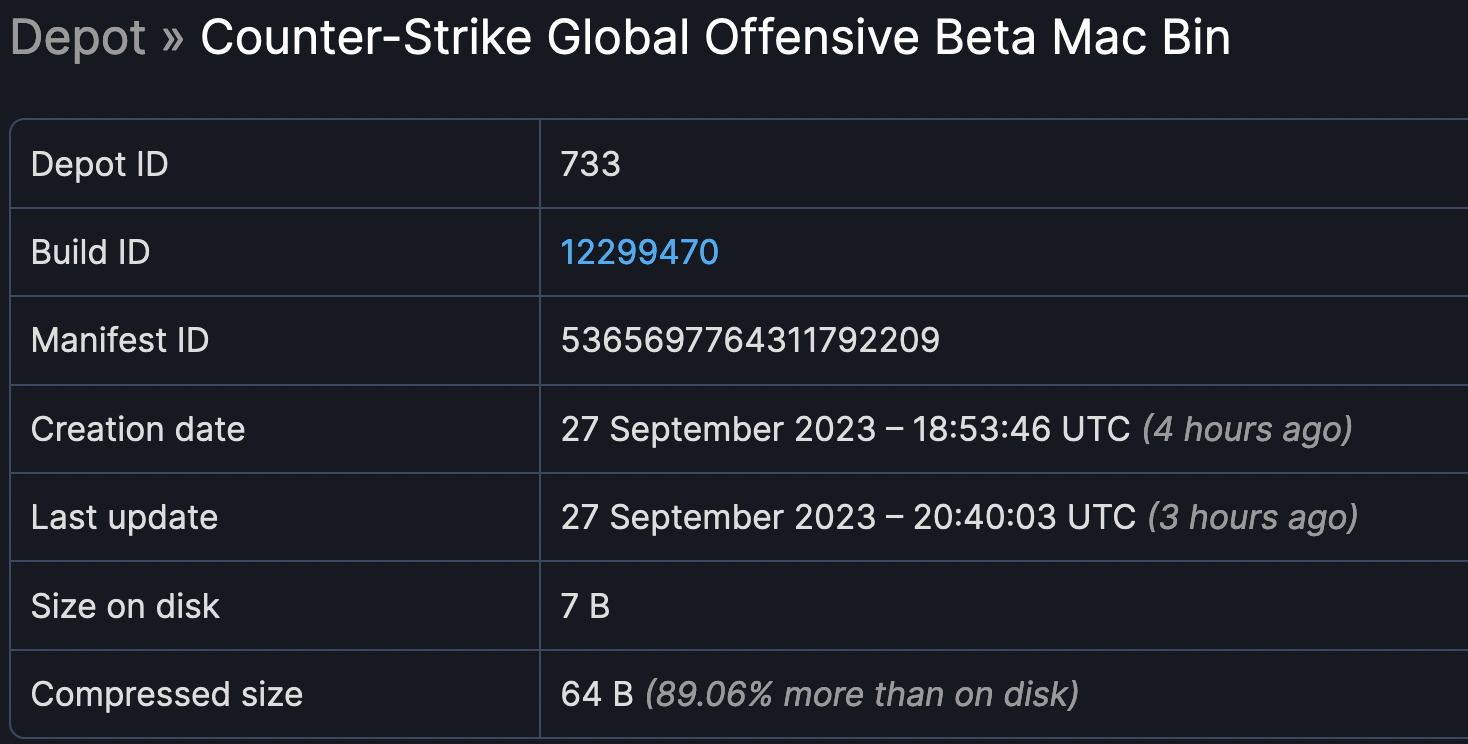Click the Last update row label
Viewport: 1468px width, 744px height.
(x=125, y=517)
